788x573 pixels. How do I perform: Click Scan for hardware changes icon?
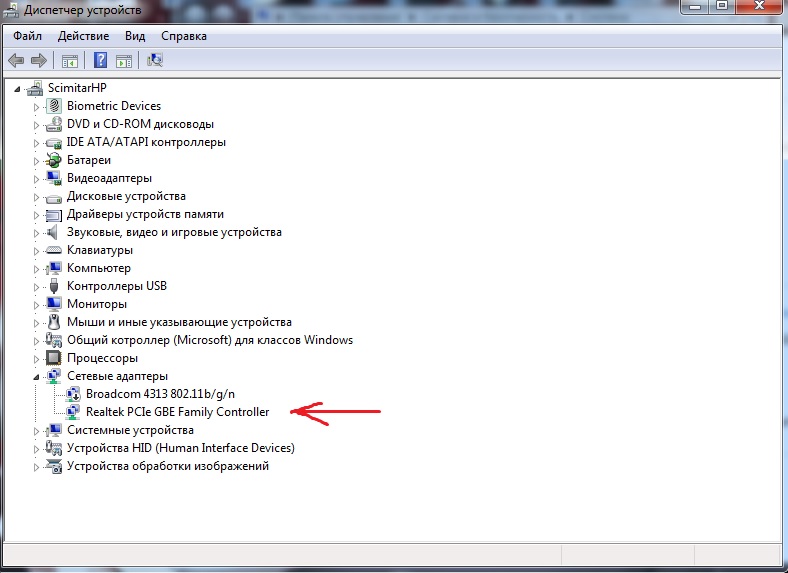(x=155, y=60)
